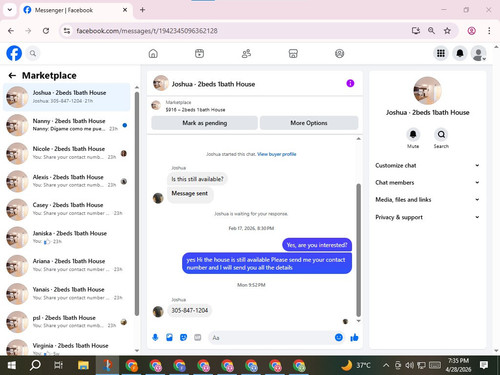
Task: Expand Media, files and links section
Action: point(427,200)
